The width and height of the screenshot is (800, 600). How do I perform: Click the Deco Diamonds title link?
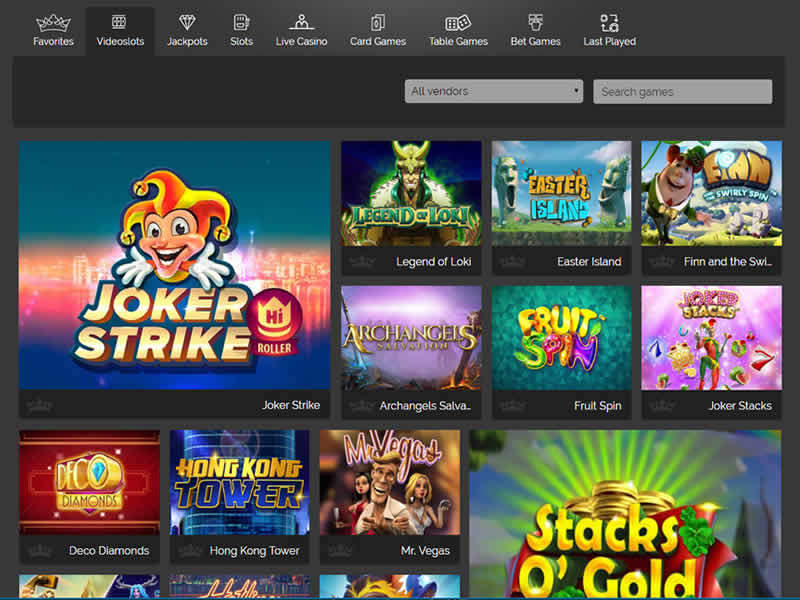[x=109, y=551]
